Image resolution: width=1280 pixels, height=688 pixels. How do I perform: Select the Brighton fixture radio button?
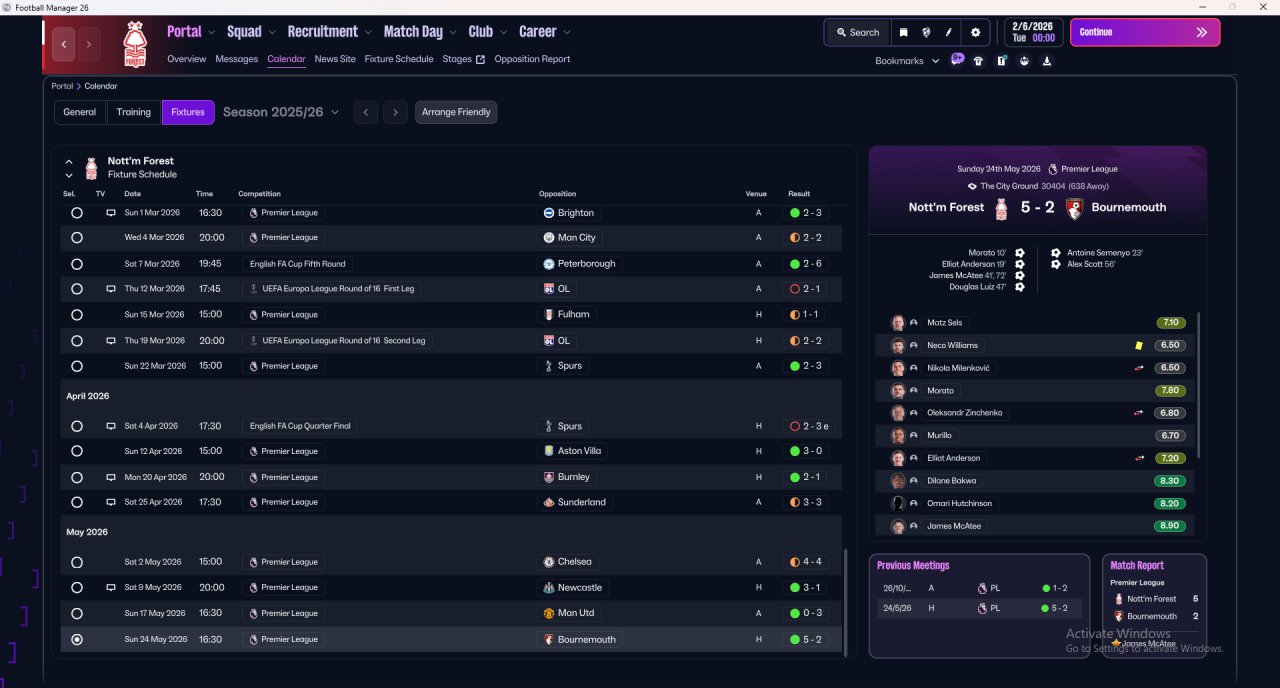coord(77,213)
